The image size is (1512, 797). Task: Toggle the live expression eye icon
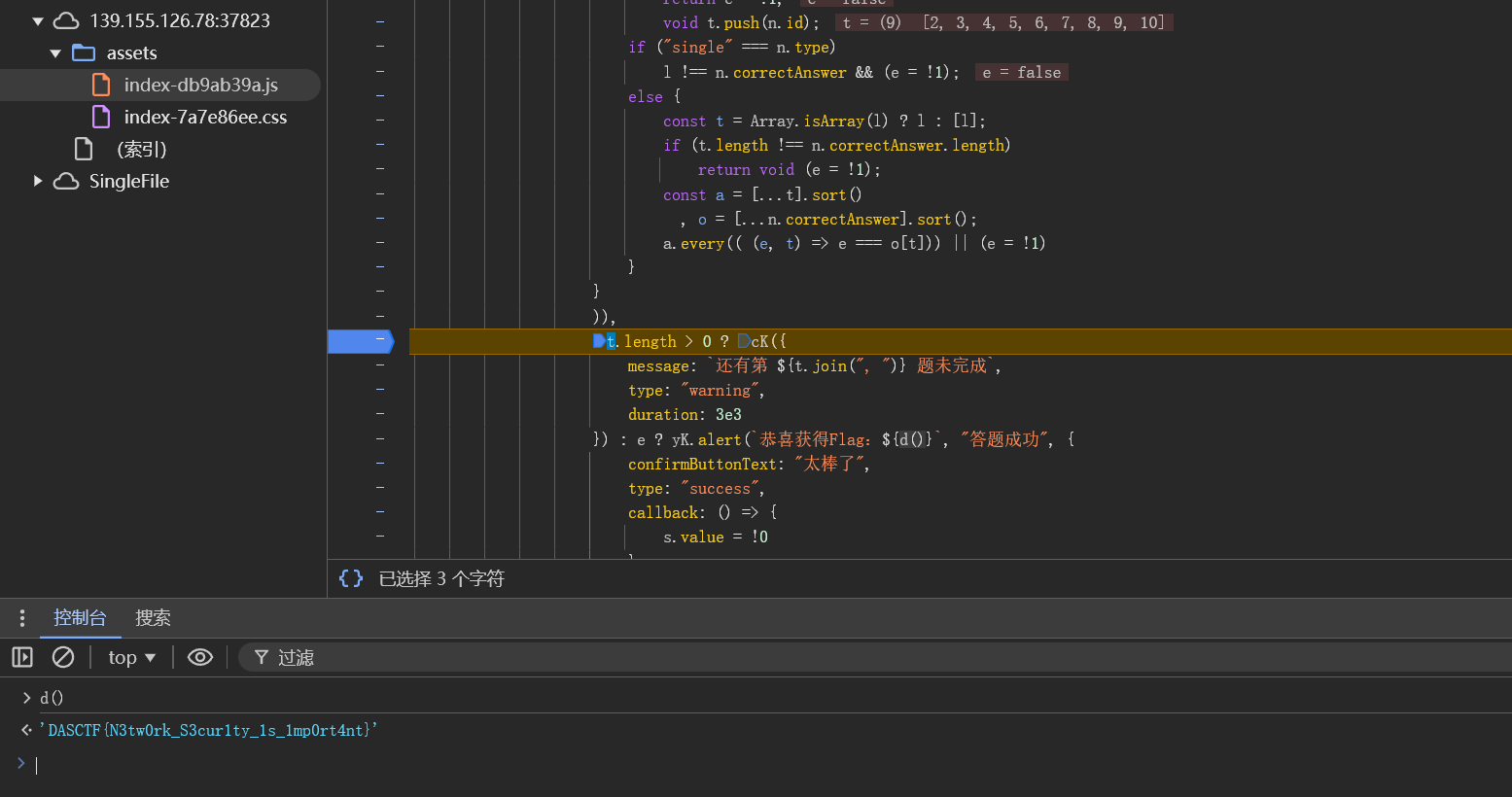pos(200,657)
